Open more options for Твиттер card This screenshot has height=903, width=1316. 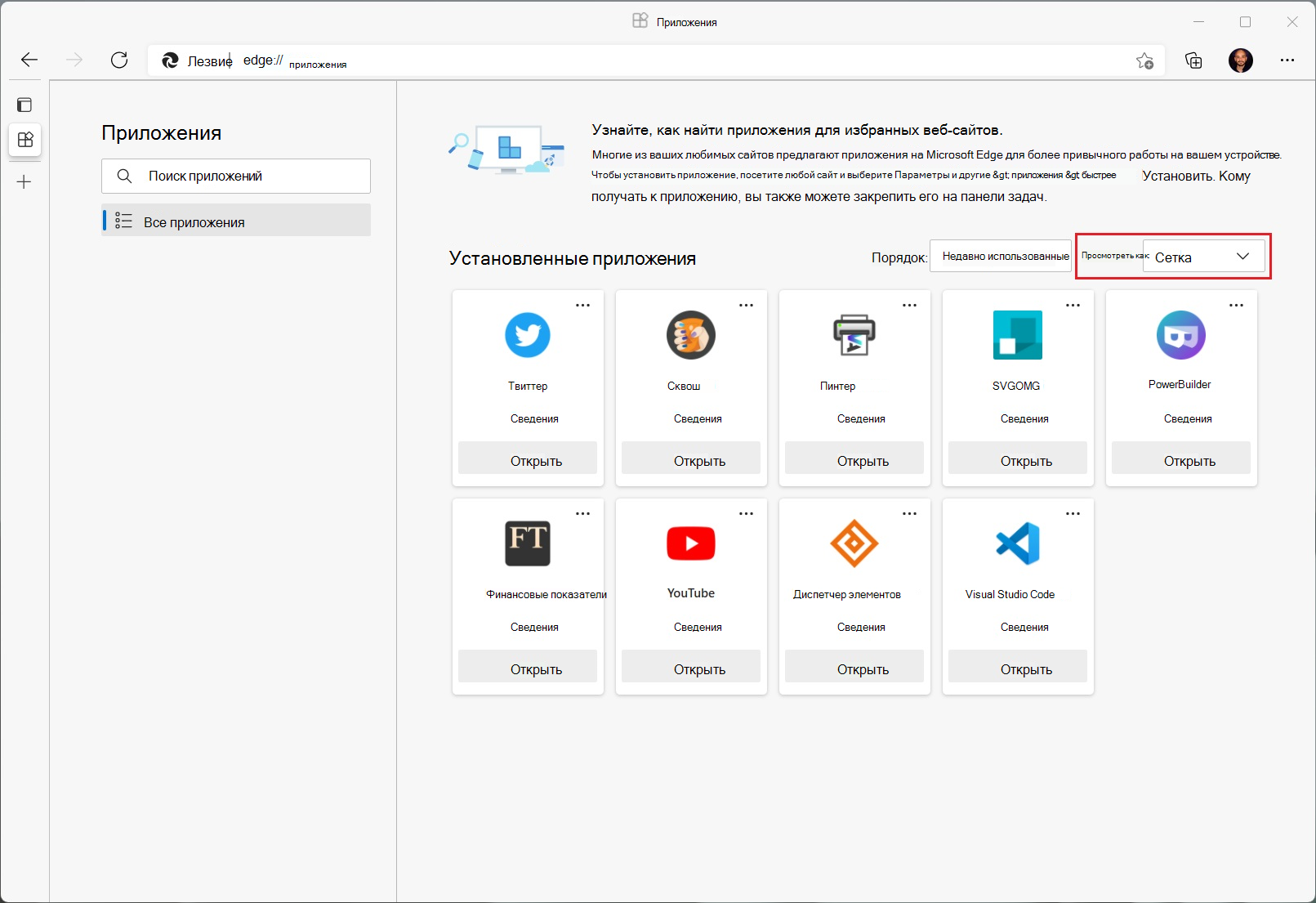tap(582, 305)
